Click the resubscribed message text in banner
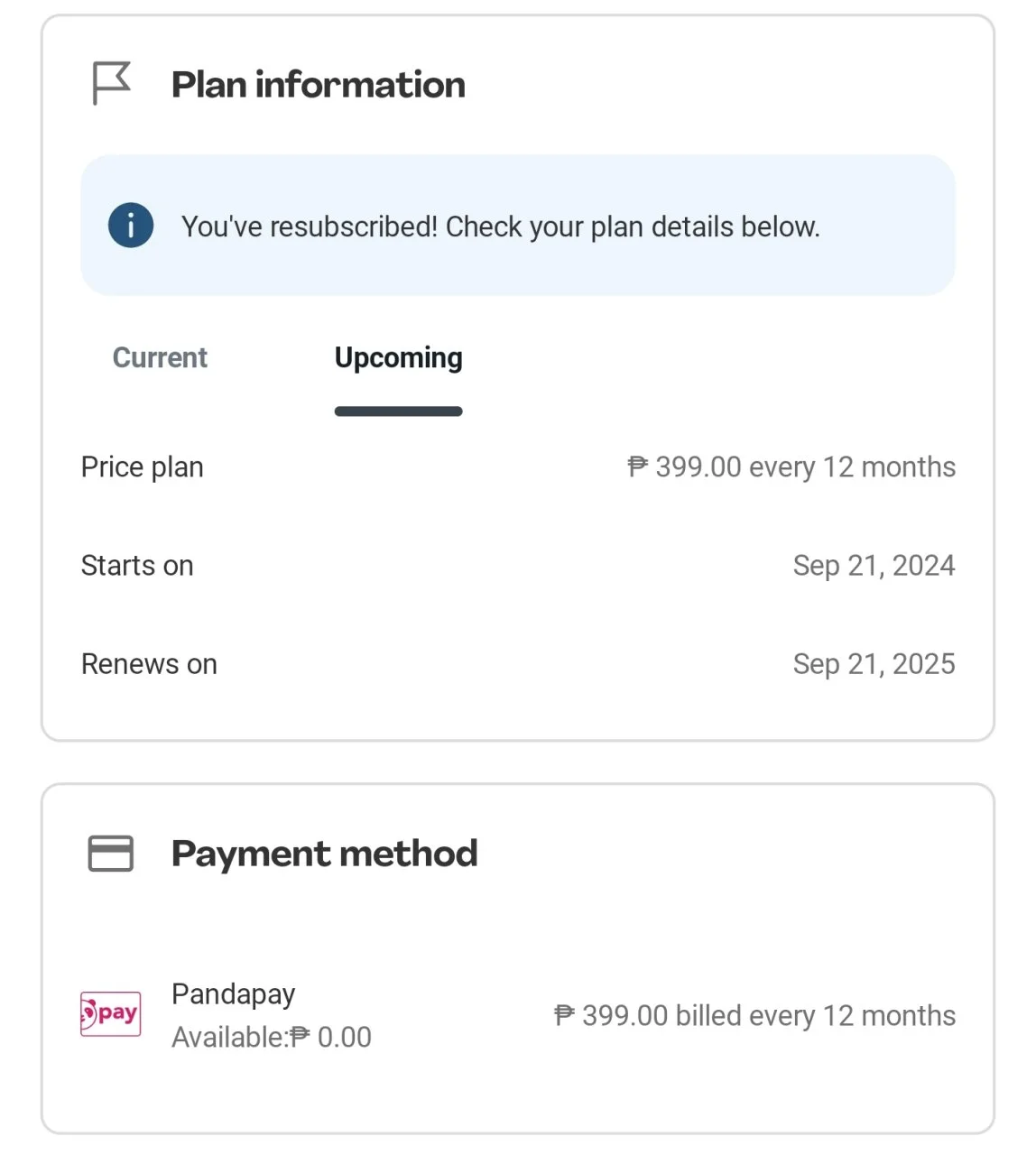Viewport: 1036px width, 1155px height. point(501,226)
